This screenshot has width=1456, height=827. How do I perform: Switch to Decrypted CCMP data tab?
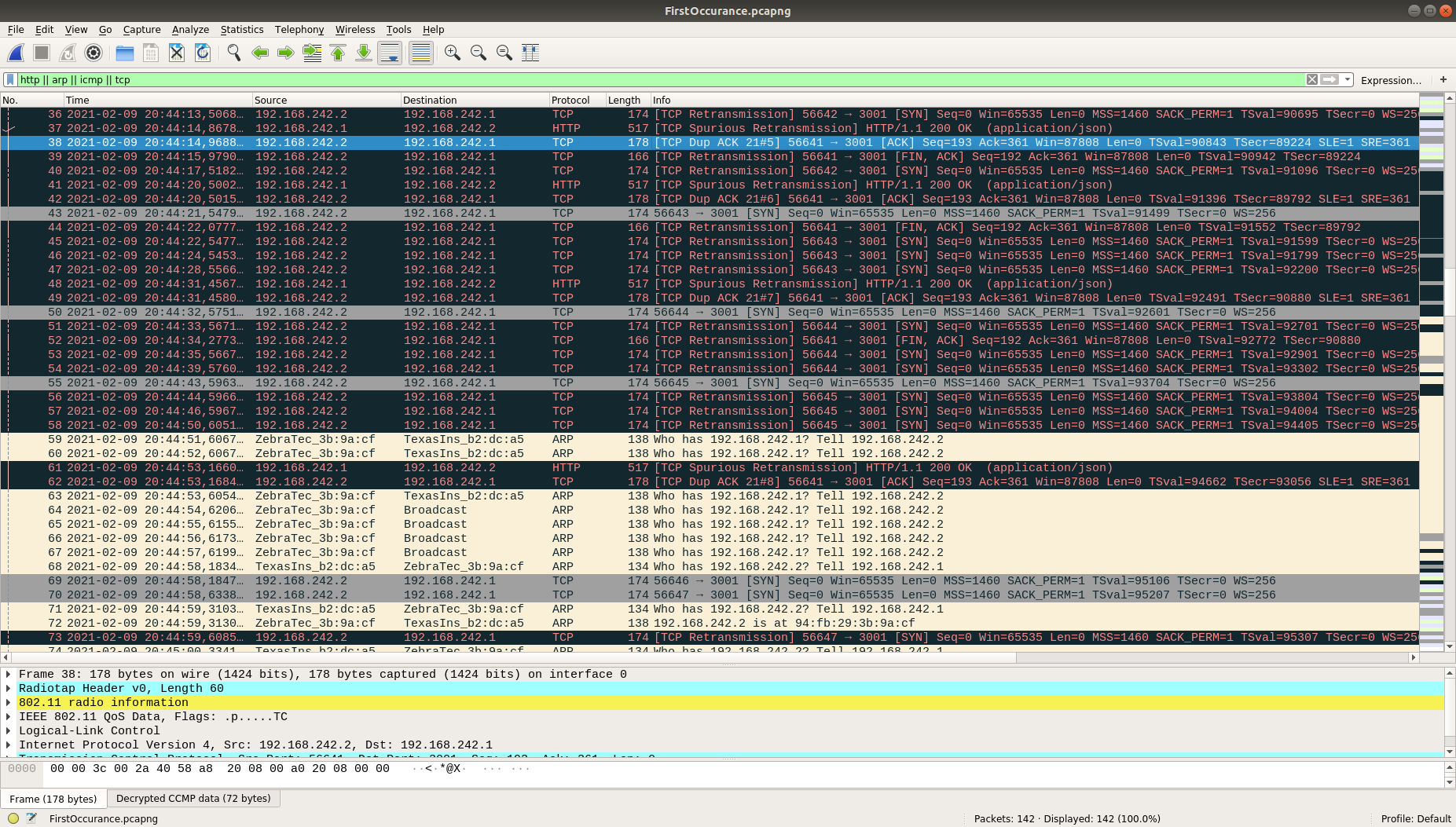click(193, 798)
